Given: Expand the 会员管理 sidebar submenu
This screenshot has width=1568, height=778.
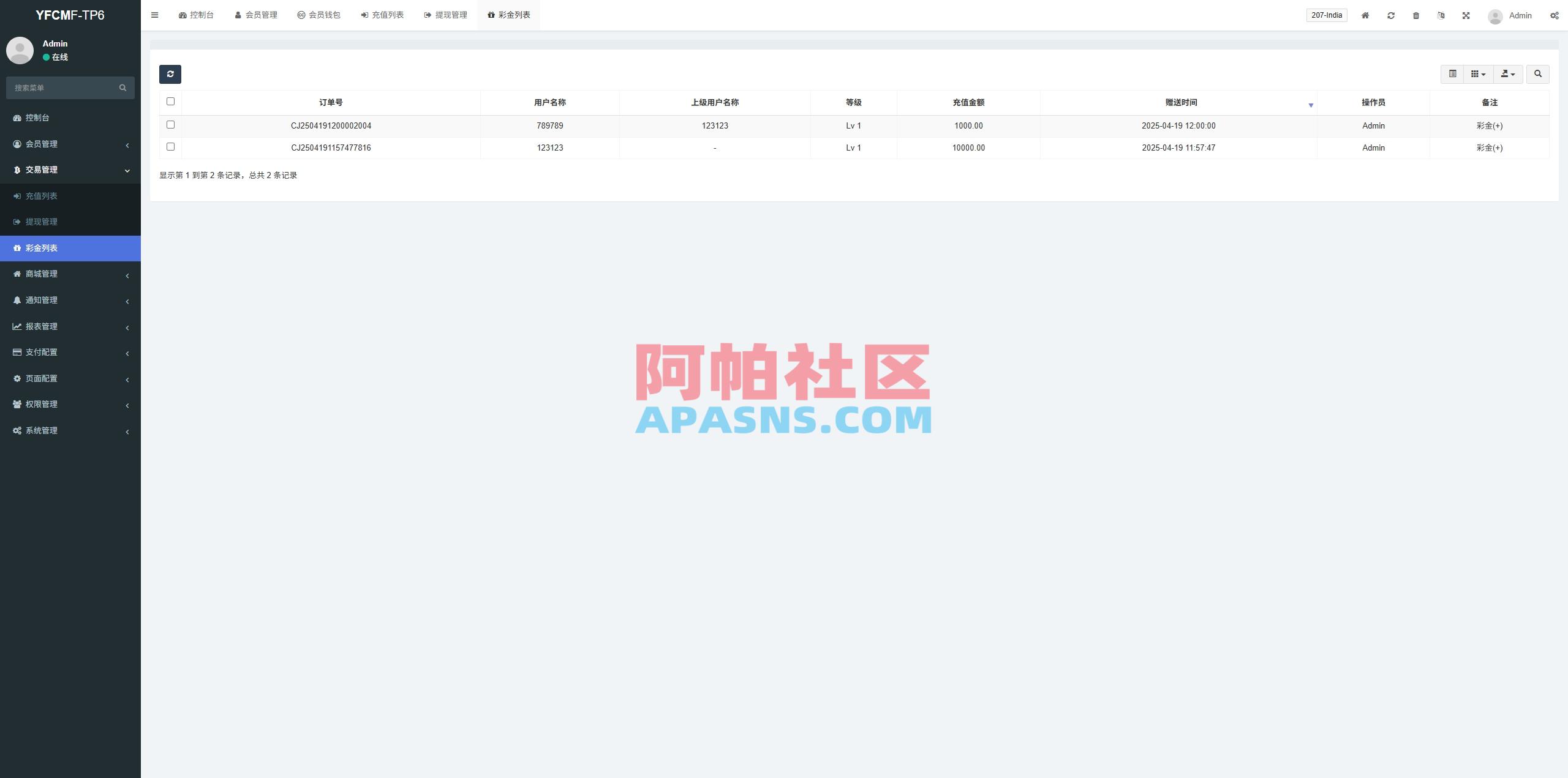Looking at the screenshot, I should pyautogui.click(x=70, y=144).
